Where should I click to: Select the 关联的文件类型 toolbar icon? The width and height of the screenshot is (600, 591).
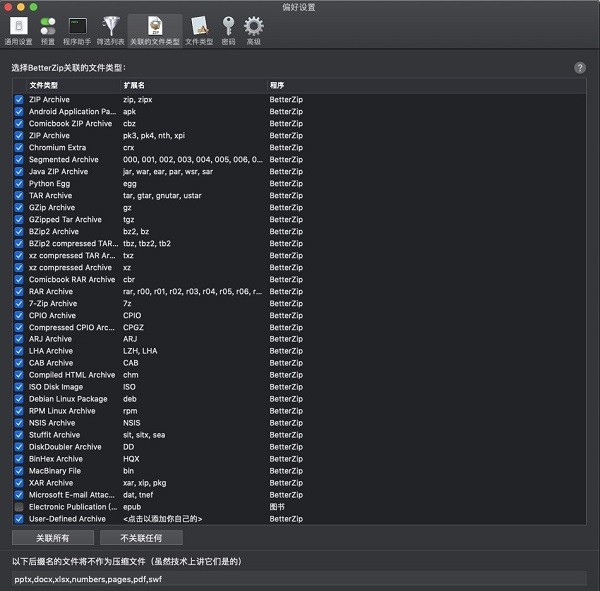coord(155,30)
